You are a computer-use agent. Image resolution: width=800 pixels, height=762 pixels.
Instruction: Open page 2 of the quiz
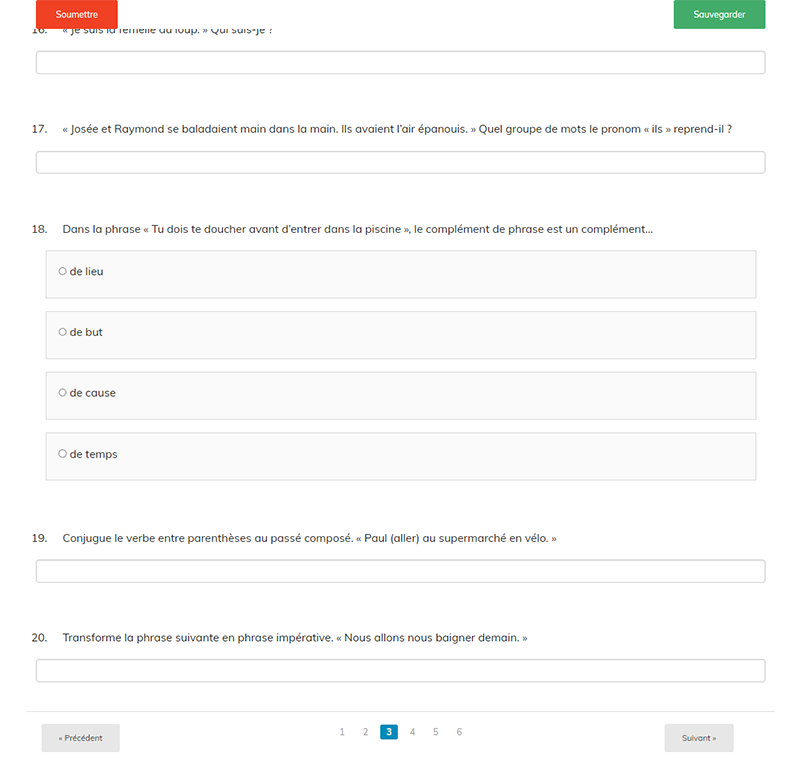[x=365, y=732]
